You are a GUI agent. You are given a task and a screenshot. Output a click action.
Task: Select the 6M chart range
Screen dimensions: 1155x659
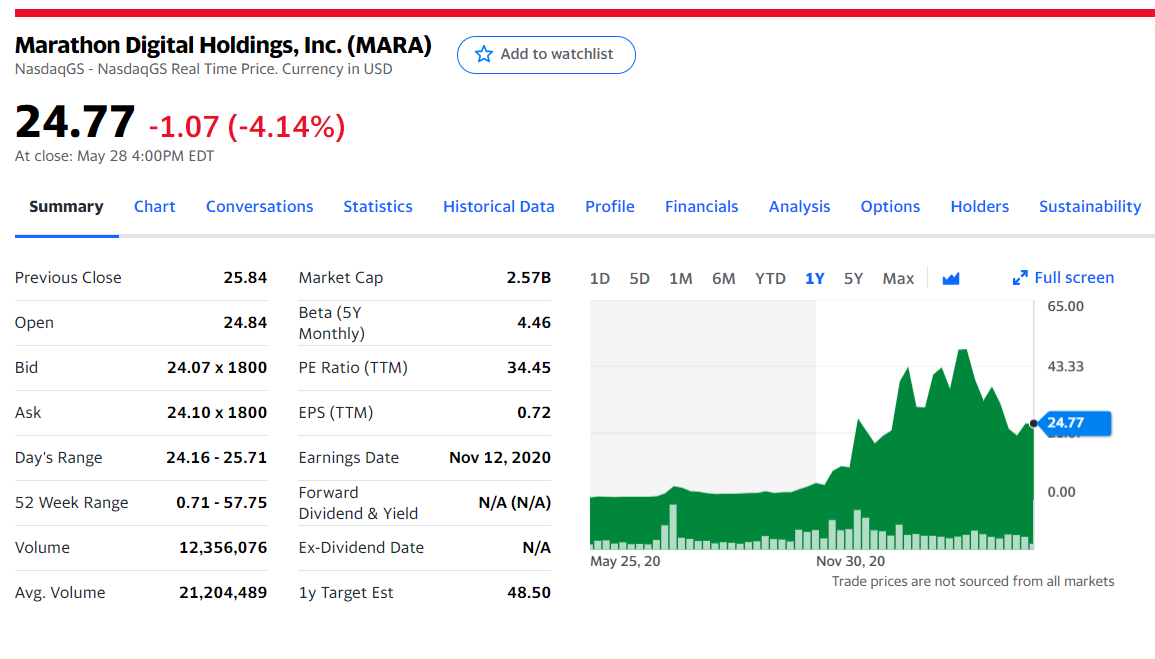(x=723, y=278)
